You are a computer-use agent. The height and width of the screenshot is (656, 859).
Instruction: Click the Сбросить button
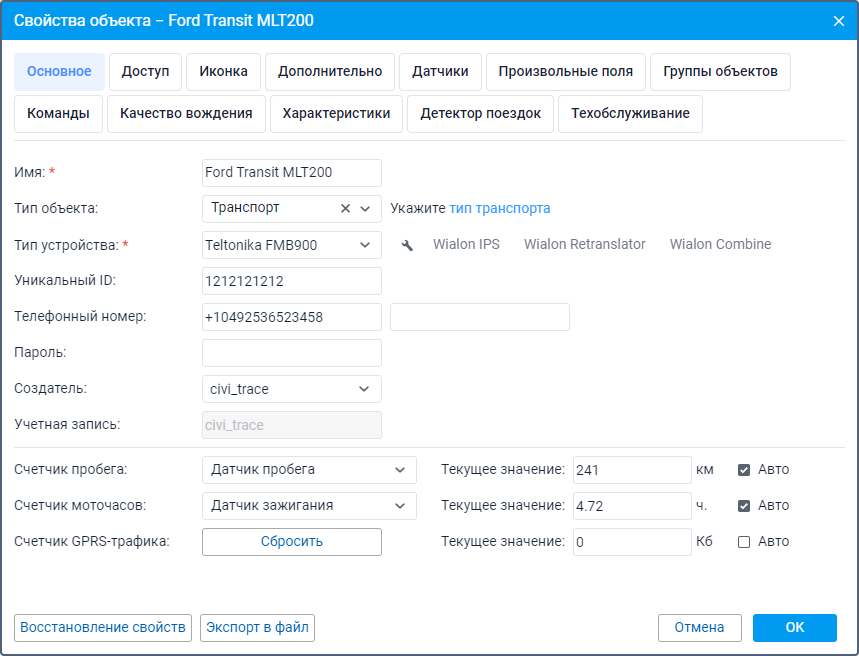(x=292, y=542)
